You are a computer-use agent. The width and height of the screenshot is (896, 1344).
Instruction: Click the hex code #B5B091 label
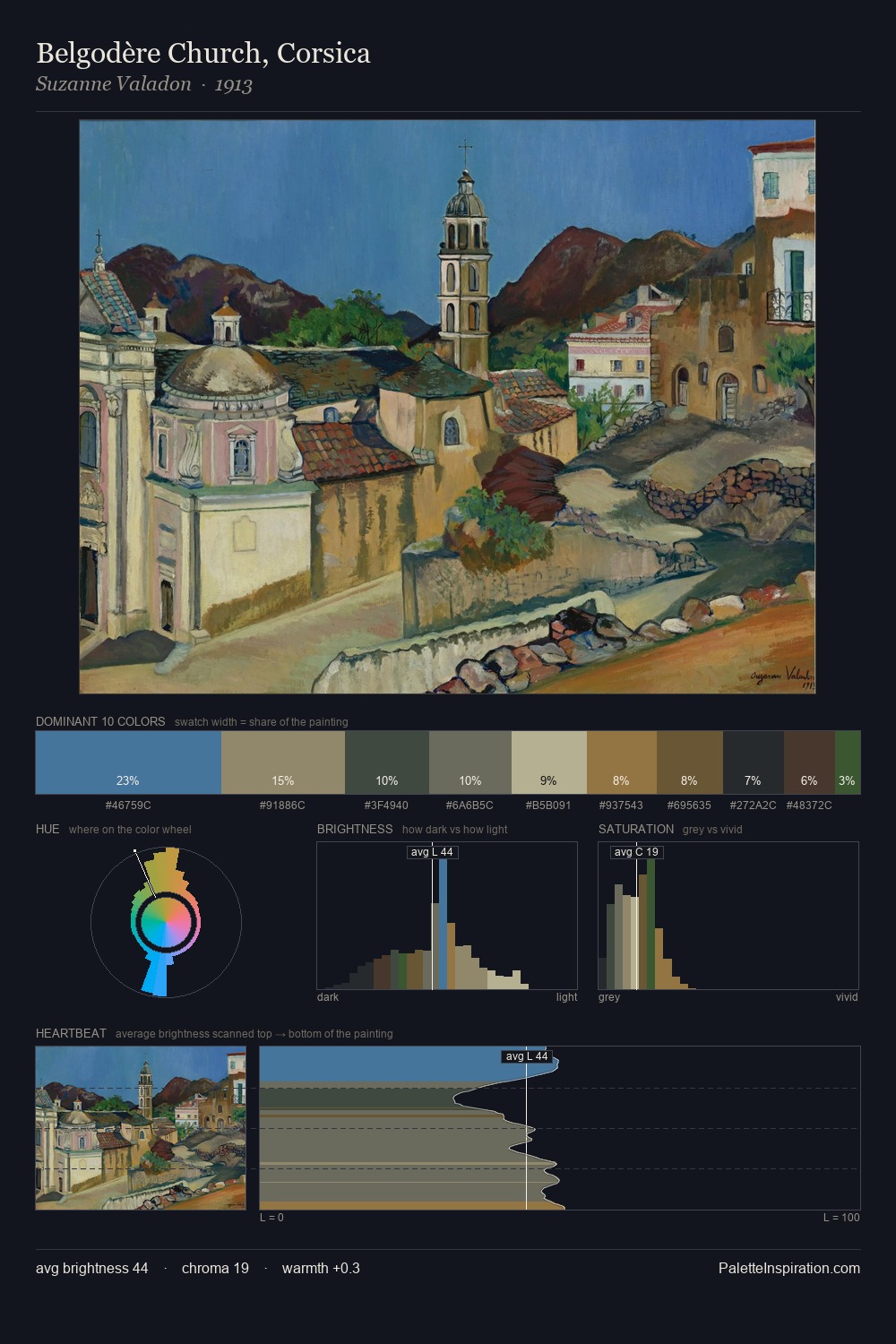coord(548,806)
